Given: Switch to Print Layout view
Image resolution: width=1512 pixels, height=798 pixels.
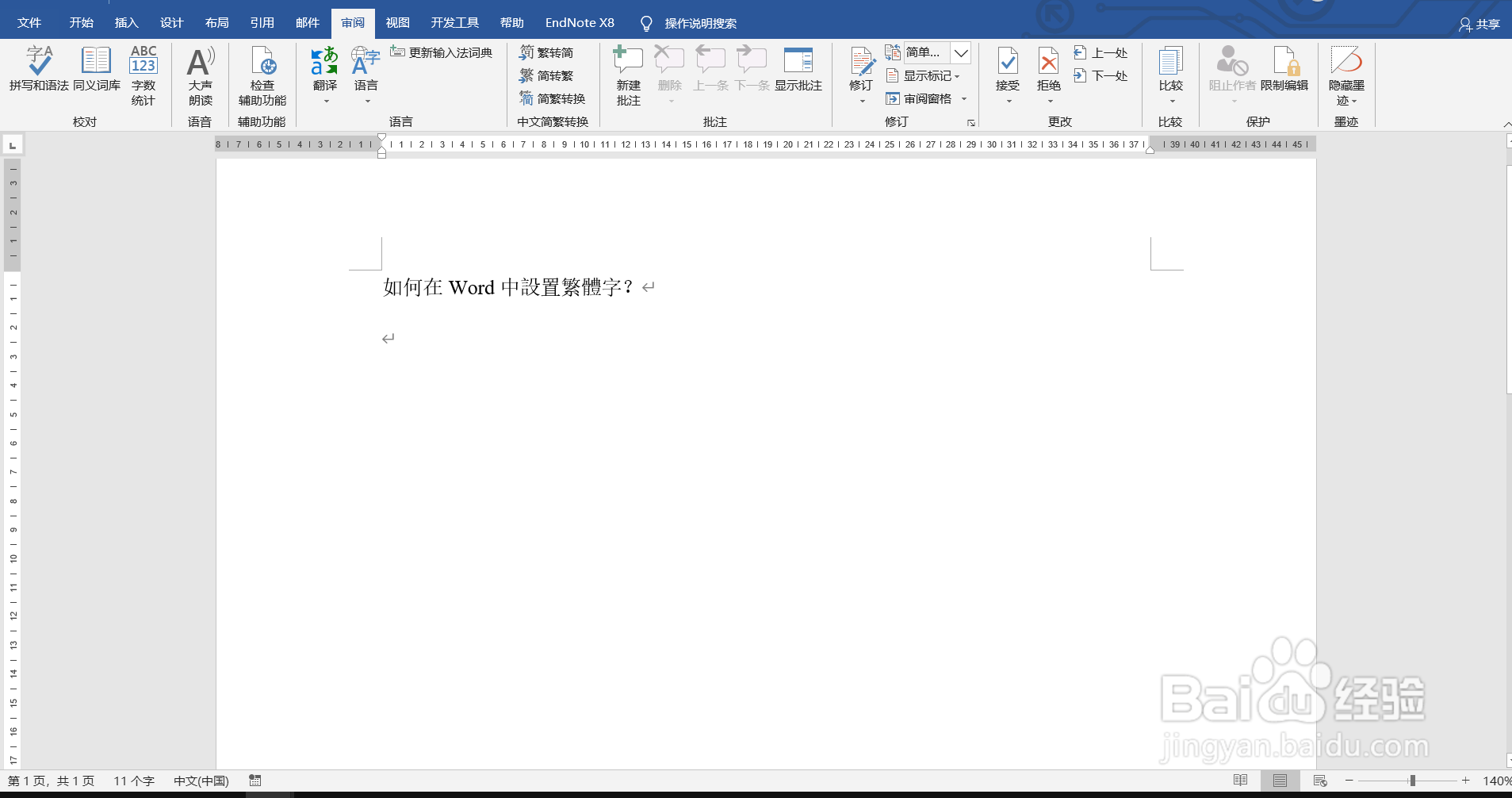Looking at the screenshot, I should pos(1280,781).
